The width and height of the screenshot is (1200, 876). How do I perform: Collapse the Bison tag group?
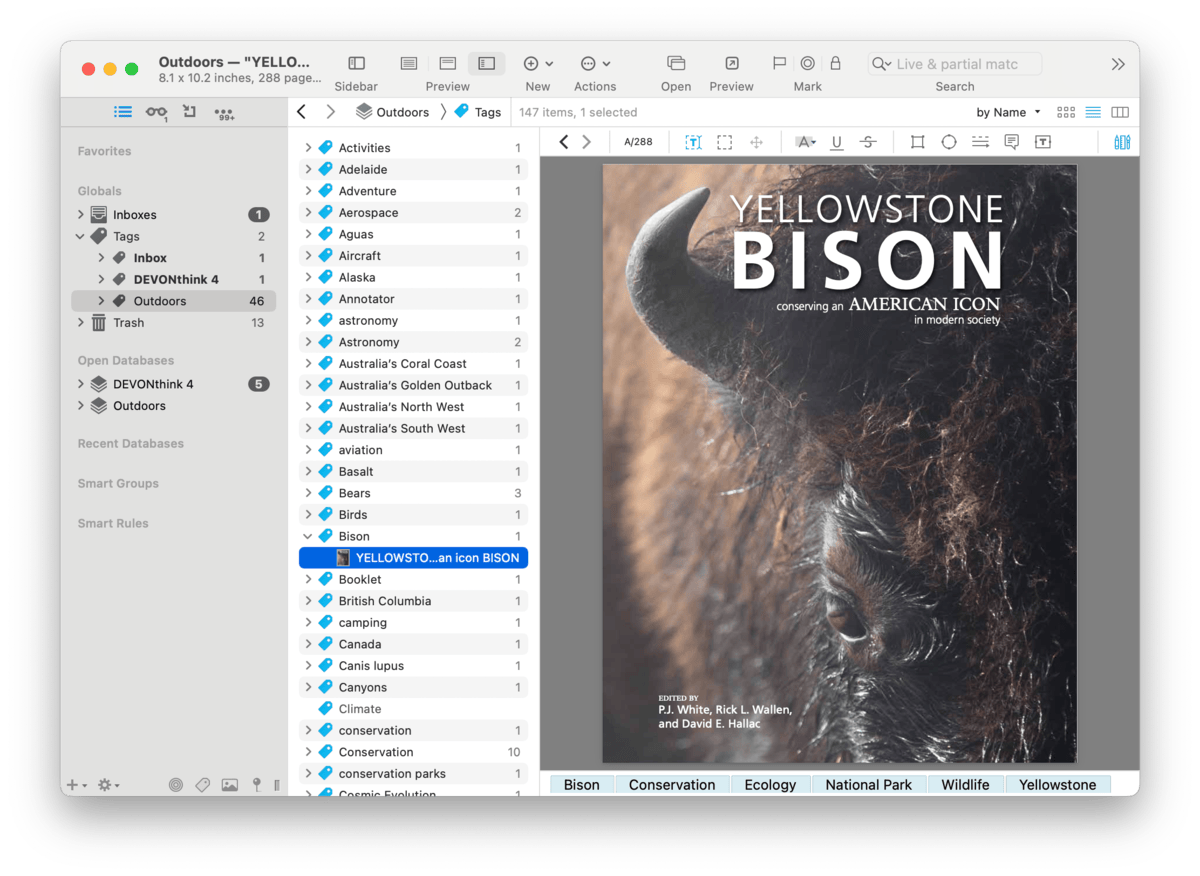(308, 537)
